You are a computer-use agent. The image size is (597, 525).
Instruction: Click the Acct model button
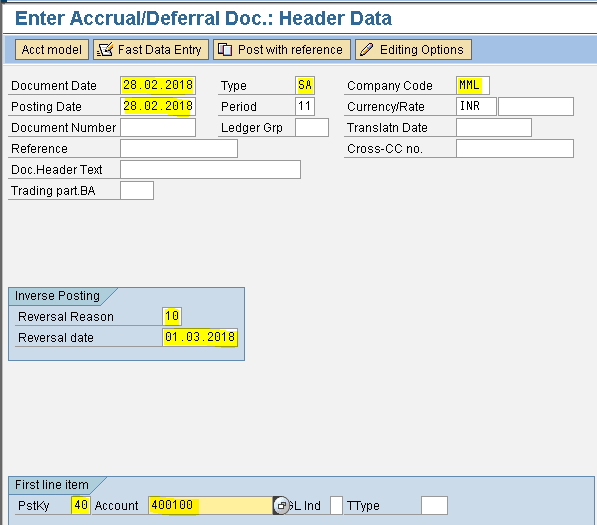point(52,49)
